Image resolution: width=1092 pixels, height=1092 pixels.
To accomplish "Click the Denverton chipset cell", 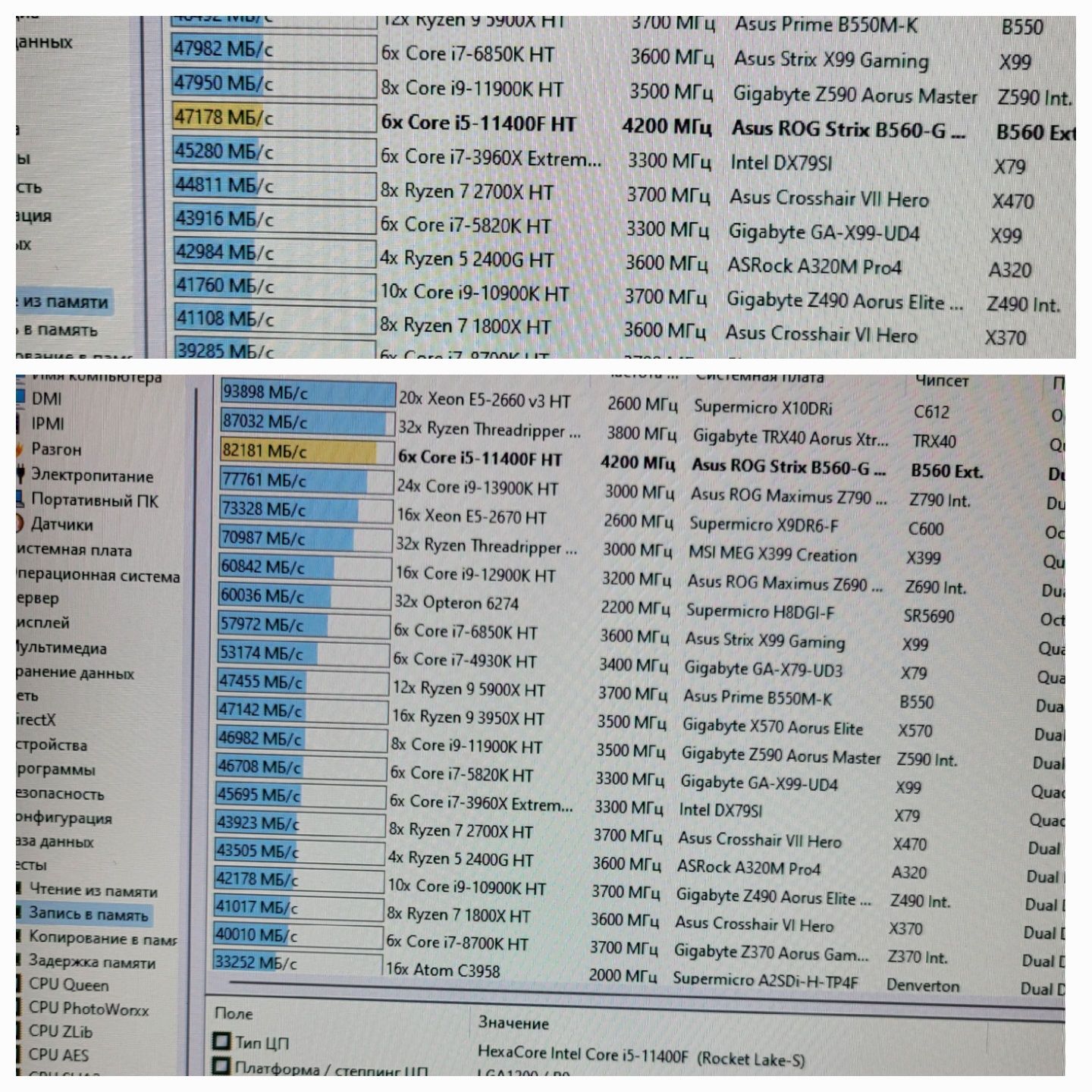I will 923,985.
